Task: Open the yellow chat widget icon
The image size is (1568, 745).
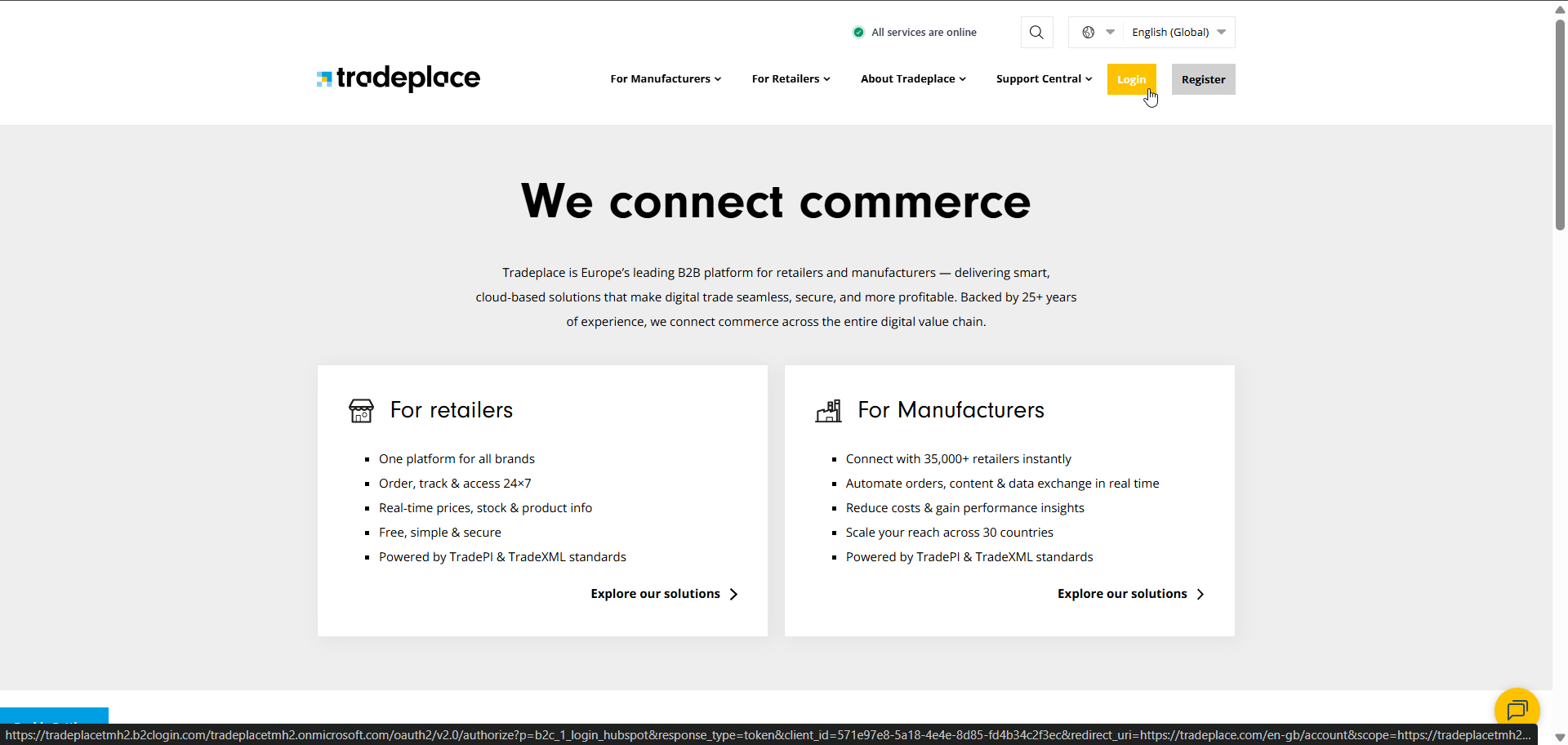Action: [x=1517, y=709]
